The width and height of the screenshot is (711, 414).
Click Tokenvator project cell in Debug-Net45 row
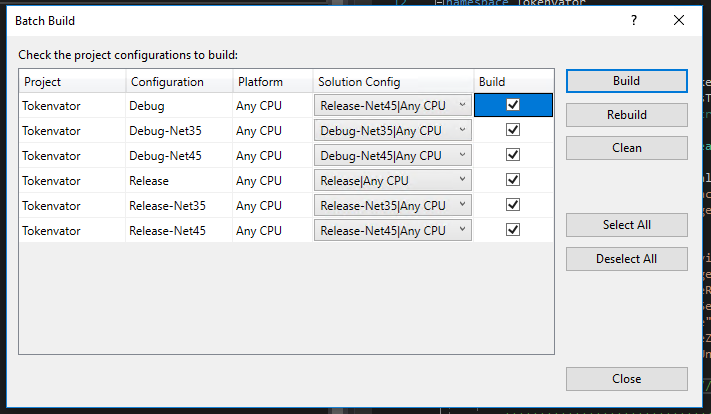[73, 156]
